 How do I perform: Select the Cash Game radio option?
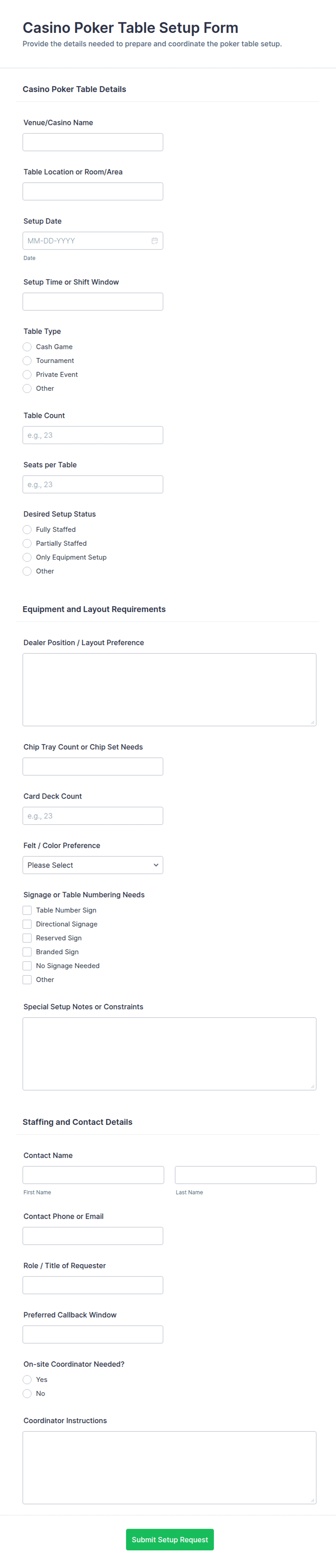(27, 347)
